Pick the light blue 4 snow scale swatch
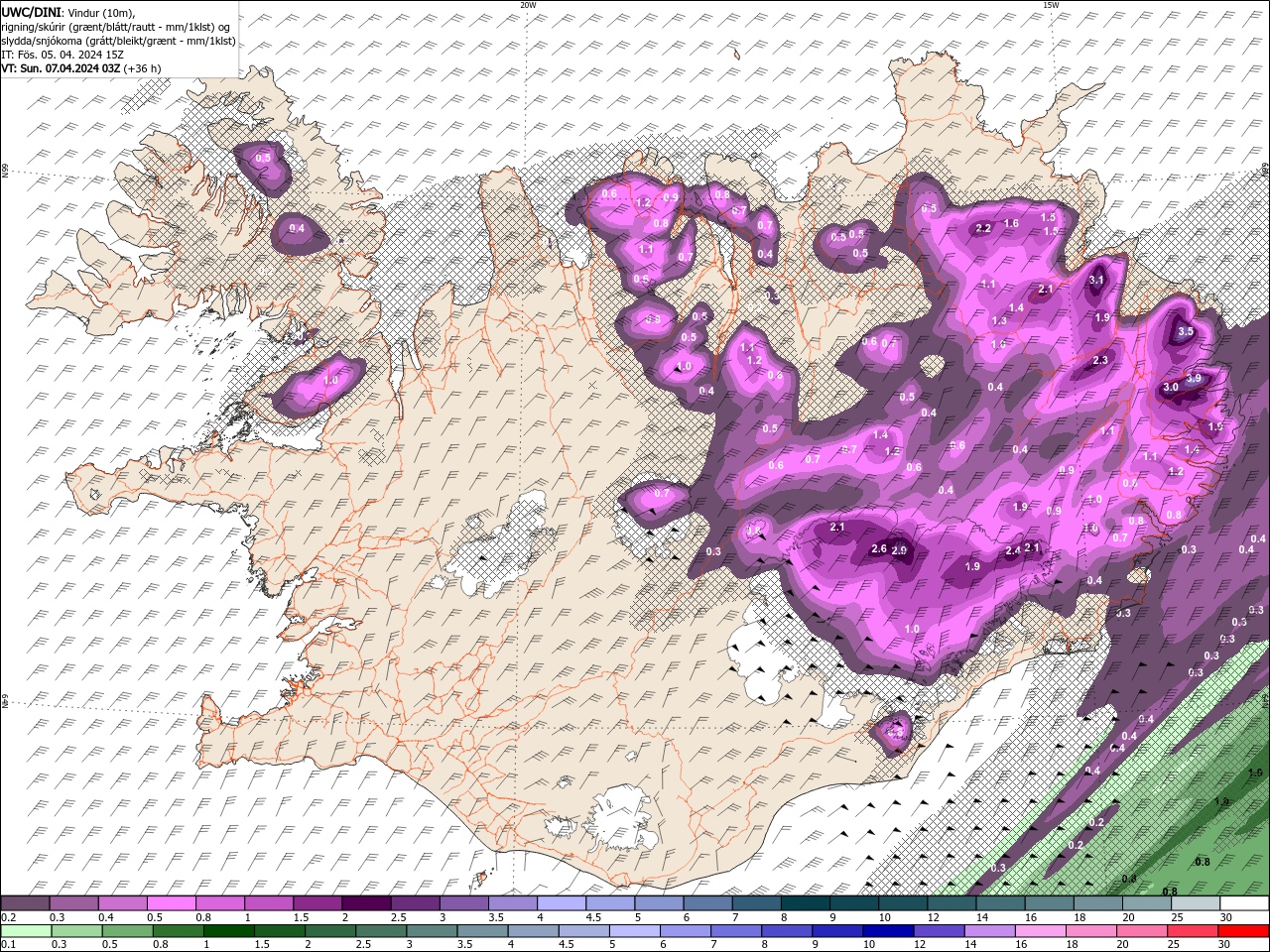The height and width of the screenshot is (952, 1270). tap(561, 903)
